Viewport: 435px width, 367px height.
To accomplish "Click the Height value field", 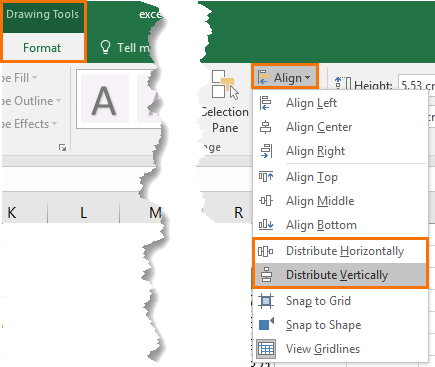I will [x=417, y=85].
